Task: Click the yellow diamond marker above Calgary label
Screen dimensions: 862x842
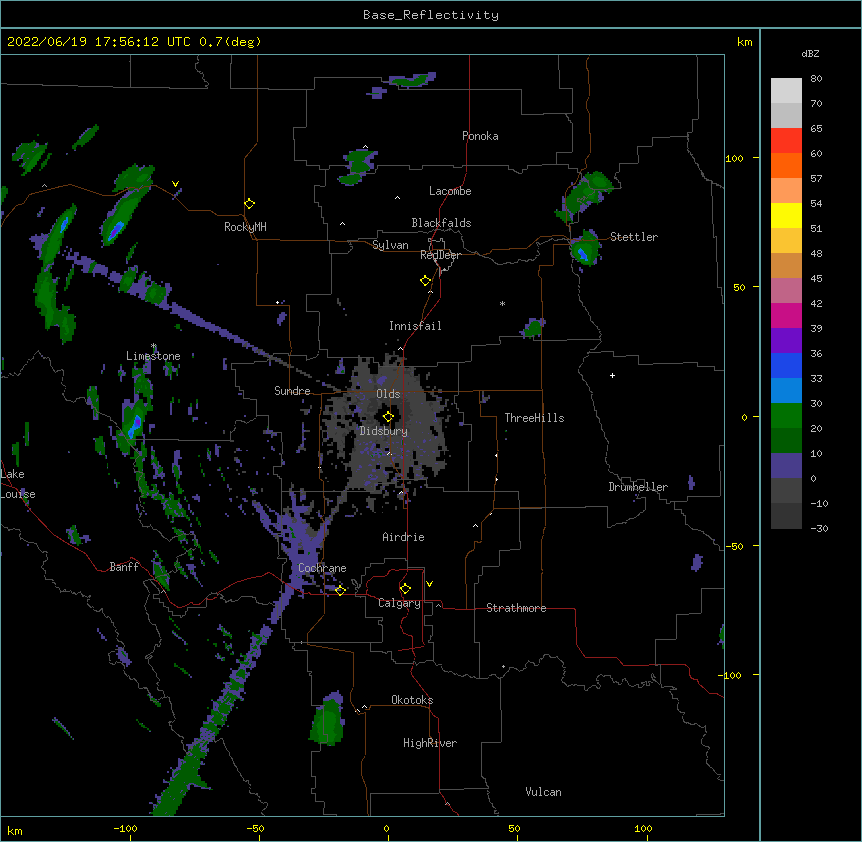Action: tap(405, 589)
